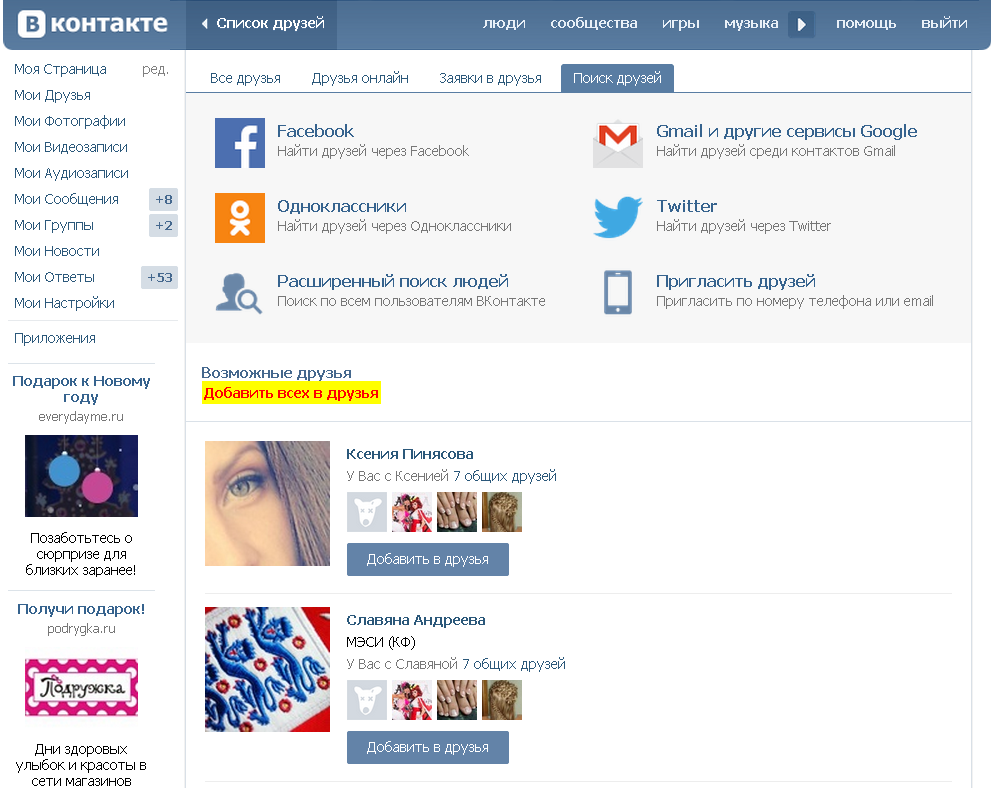Click the +8 messages counter
This screenshot has width=993, height=788.
pos(163,199)
